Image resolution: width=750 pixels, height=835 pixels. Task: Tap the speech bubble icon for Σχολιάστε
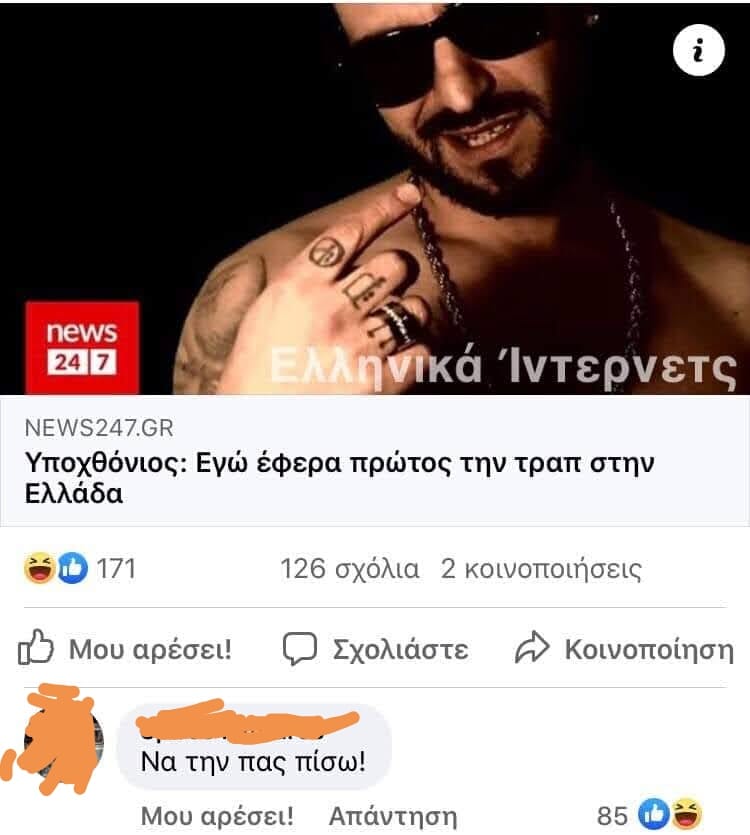(299, 648)
